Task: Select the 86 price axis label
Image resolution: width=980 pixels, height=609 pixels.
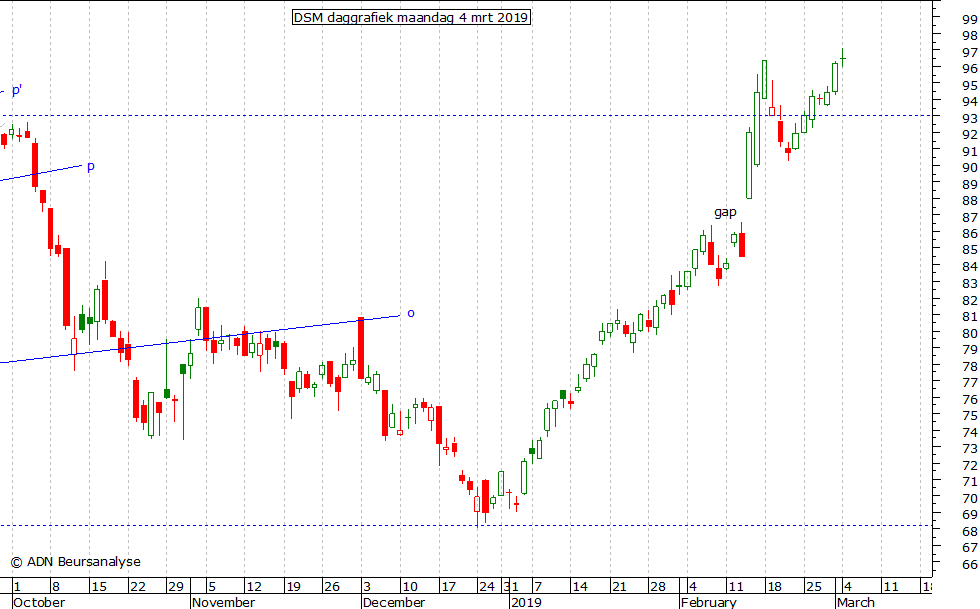Action: point(970,234)
